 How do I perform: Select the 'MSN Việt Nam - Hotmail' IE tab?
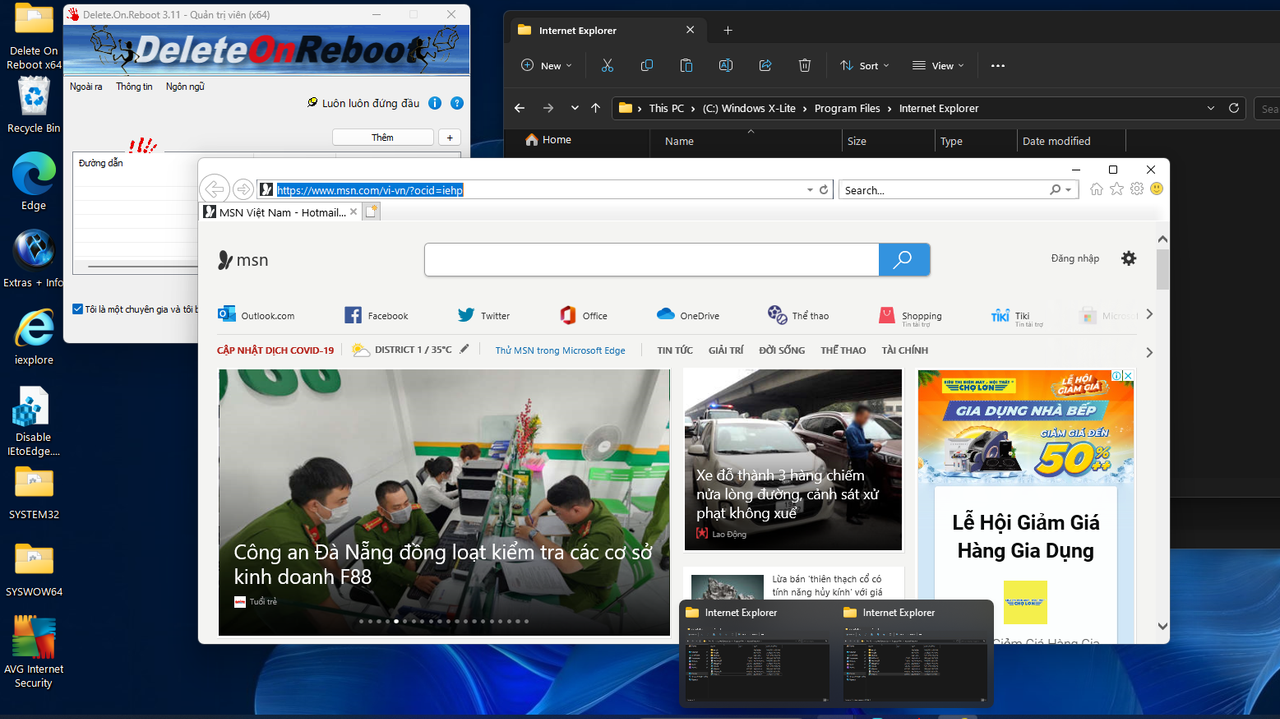(279, 212)
